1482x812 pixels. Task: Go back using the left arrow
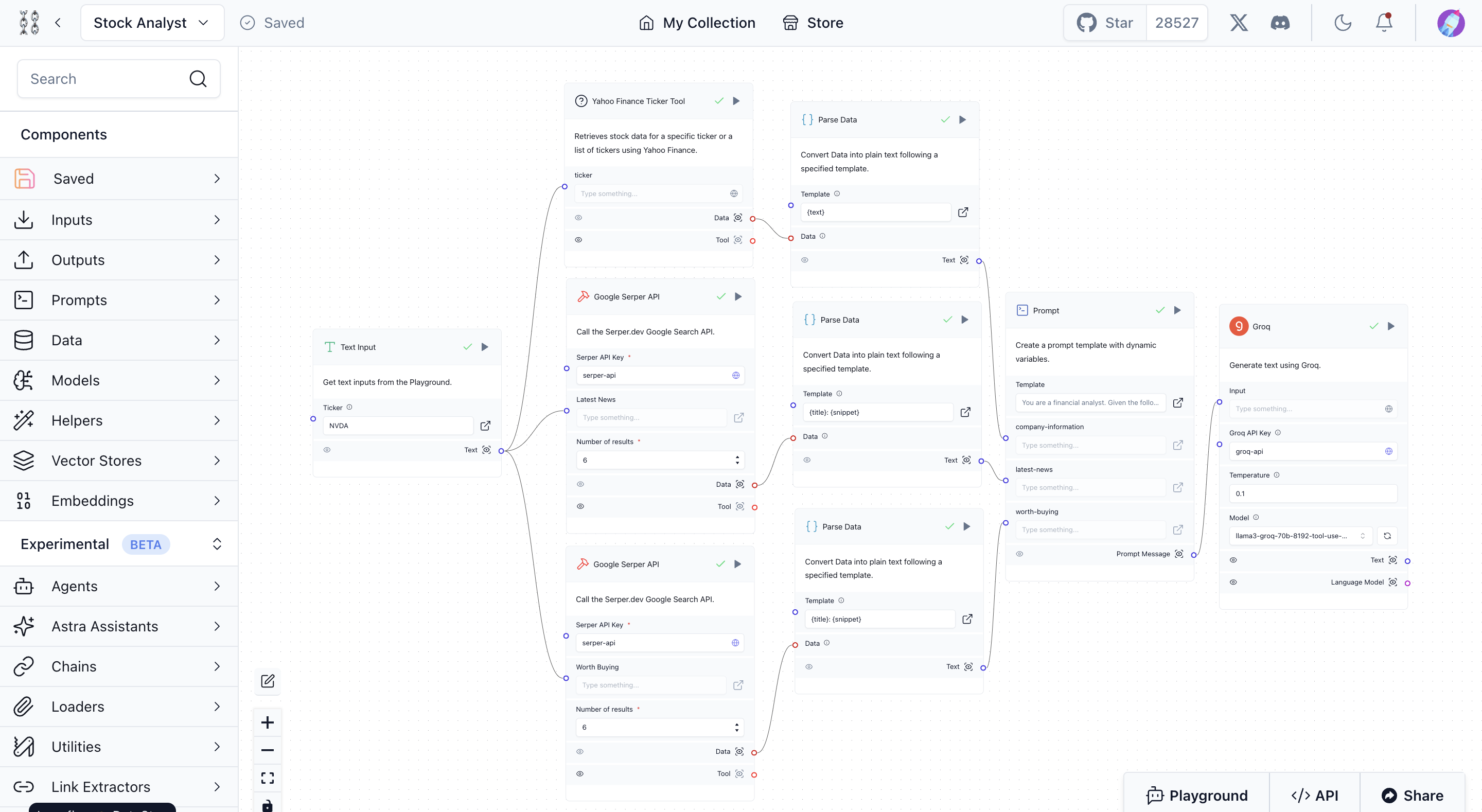[58, 23]
